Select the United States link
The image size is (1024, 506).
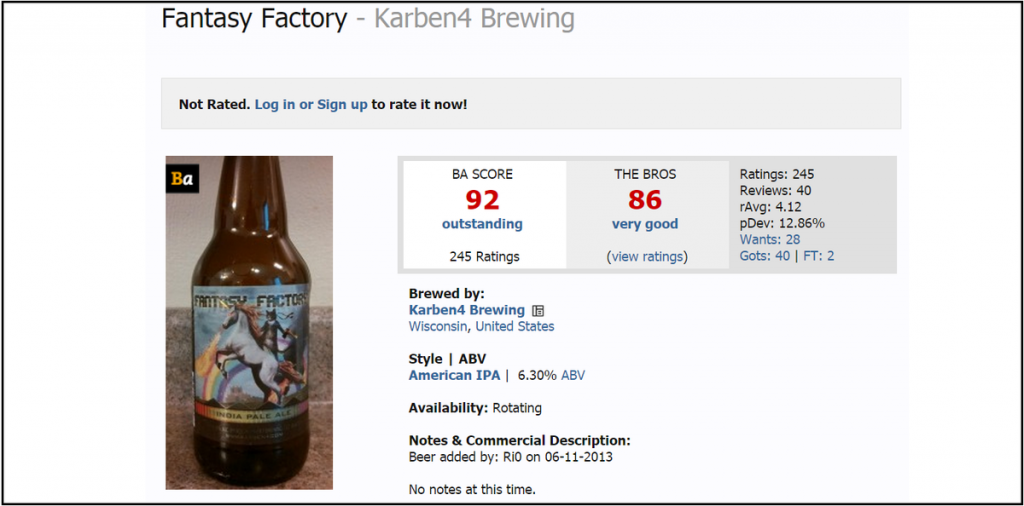(x=515, y=326)
